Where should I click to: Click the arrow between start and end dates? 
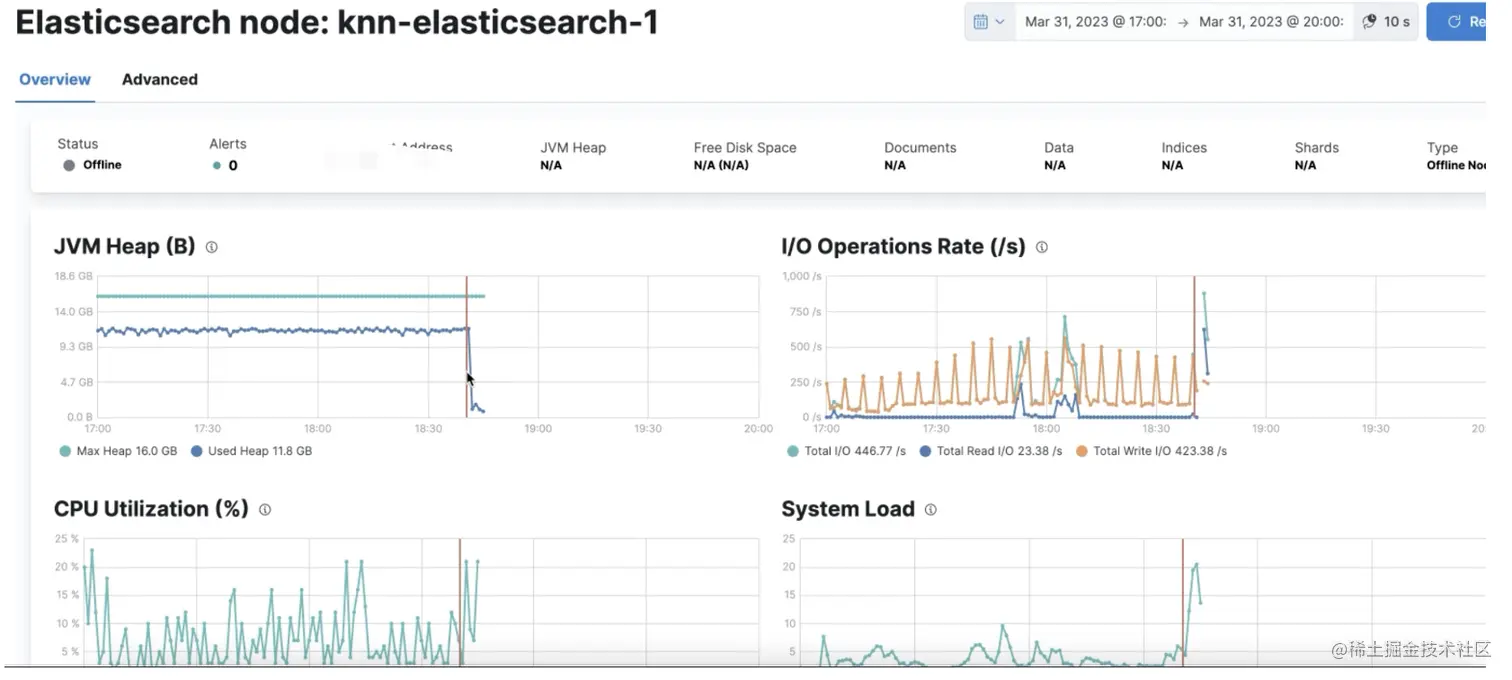tap(1183, 22)
